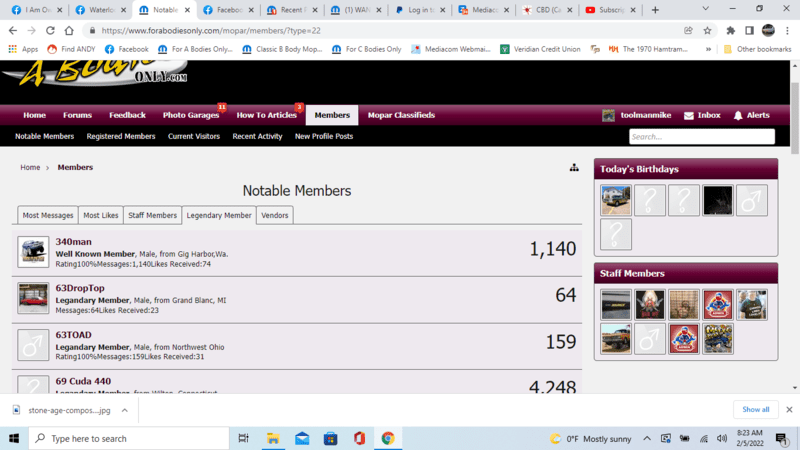The width and height of the screenshot is (800, 450).
Task: Bookmark this page with the star icon
Action: point(707,30)
